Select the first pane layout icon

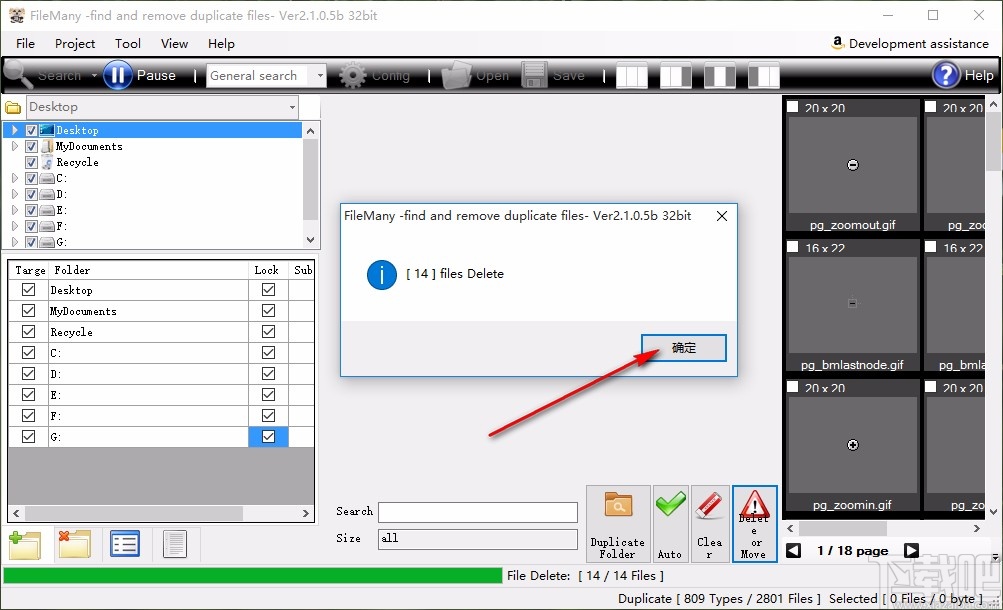point(632,75)
